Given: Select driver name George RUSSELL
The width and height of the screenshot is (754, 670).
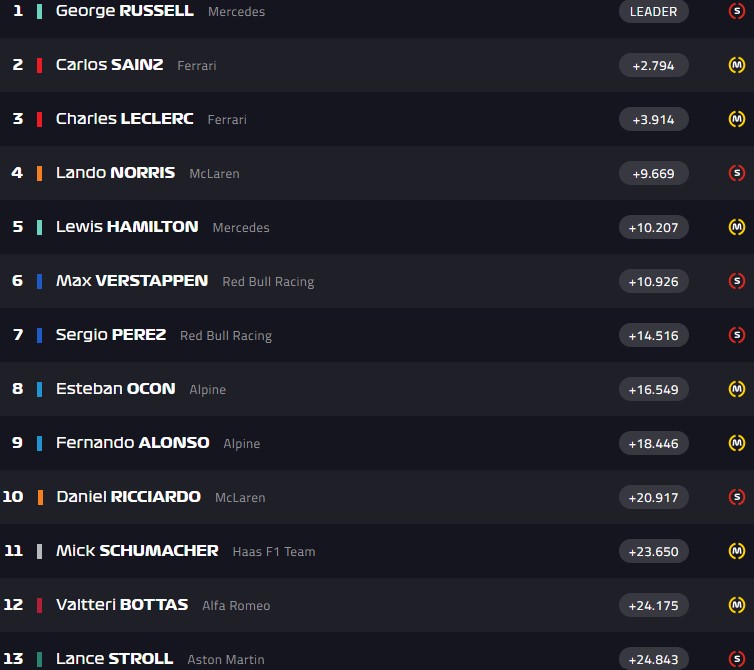Looking at the screenshot, I should click(125, 11).
